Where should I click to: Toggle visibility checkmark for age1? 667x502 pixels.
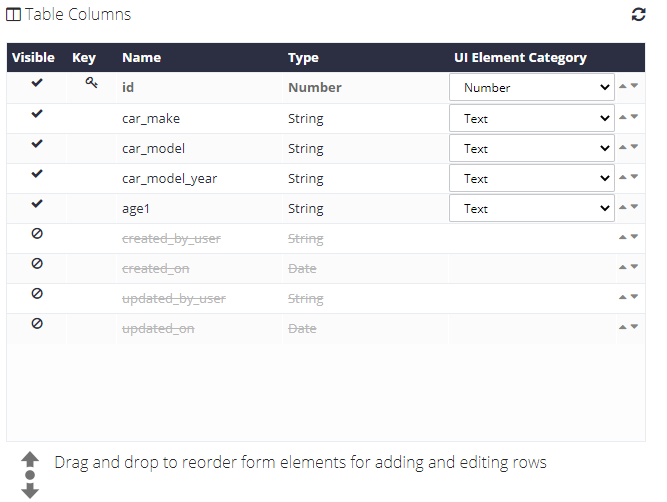click(x=37, y=204)
